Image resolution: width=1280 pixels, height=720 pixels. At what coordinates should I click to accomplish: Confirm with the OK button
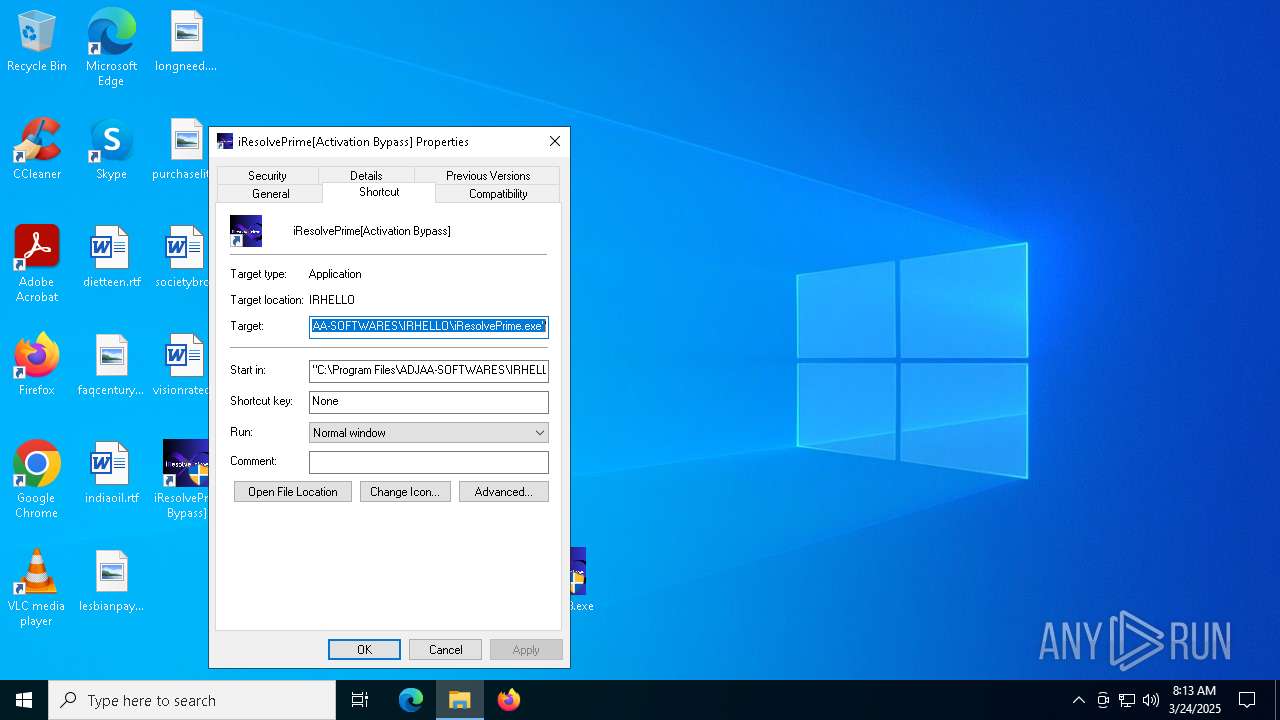click(x=365, y=650)
